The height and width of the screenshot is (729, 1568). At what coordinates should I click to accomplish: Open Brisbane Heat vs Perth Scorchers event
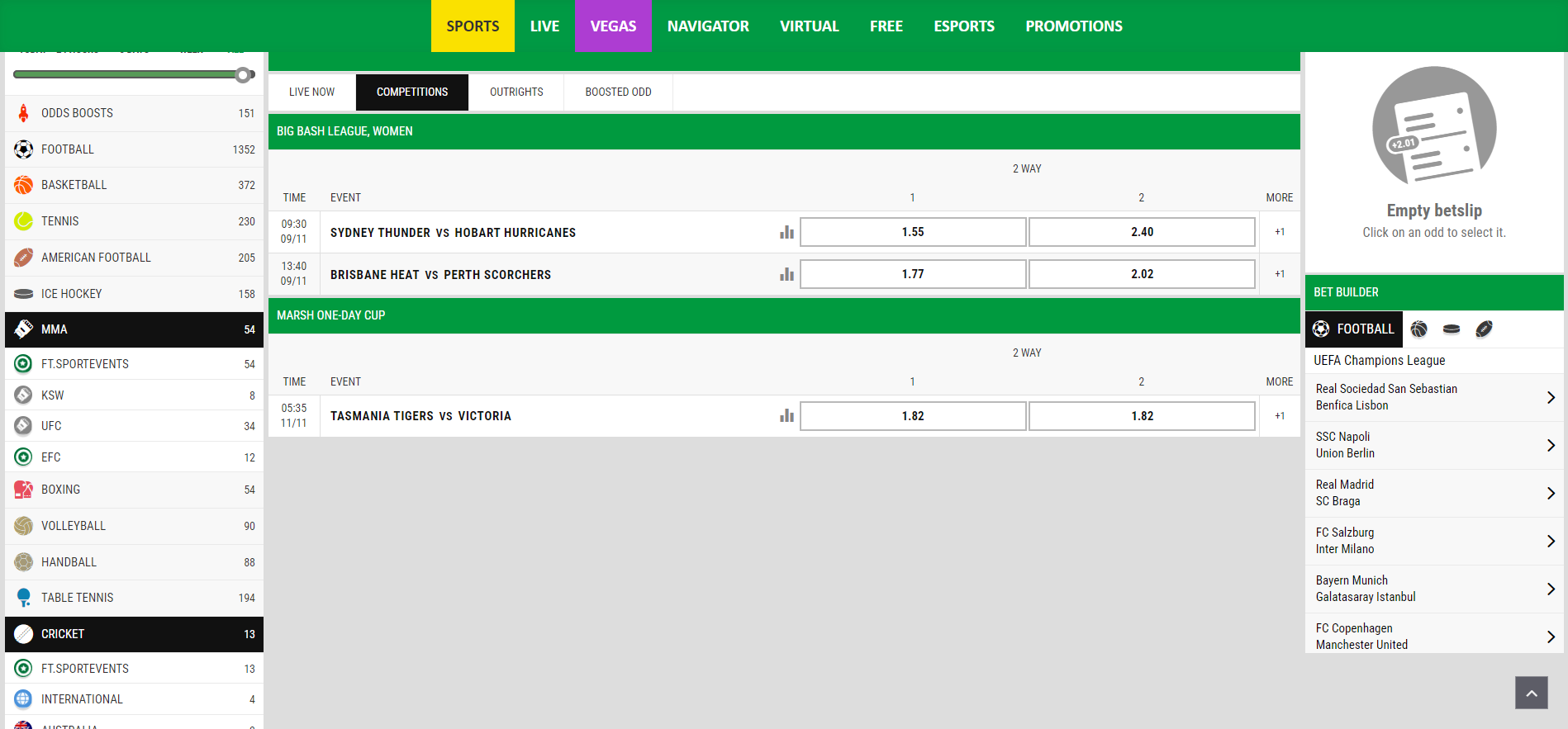tap(440, 275)
